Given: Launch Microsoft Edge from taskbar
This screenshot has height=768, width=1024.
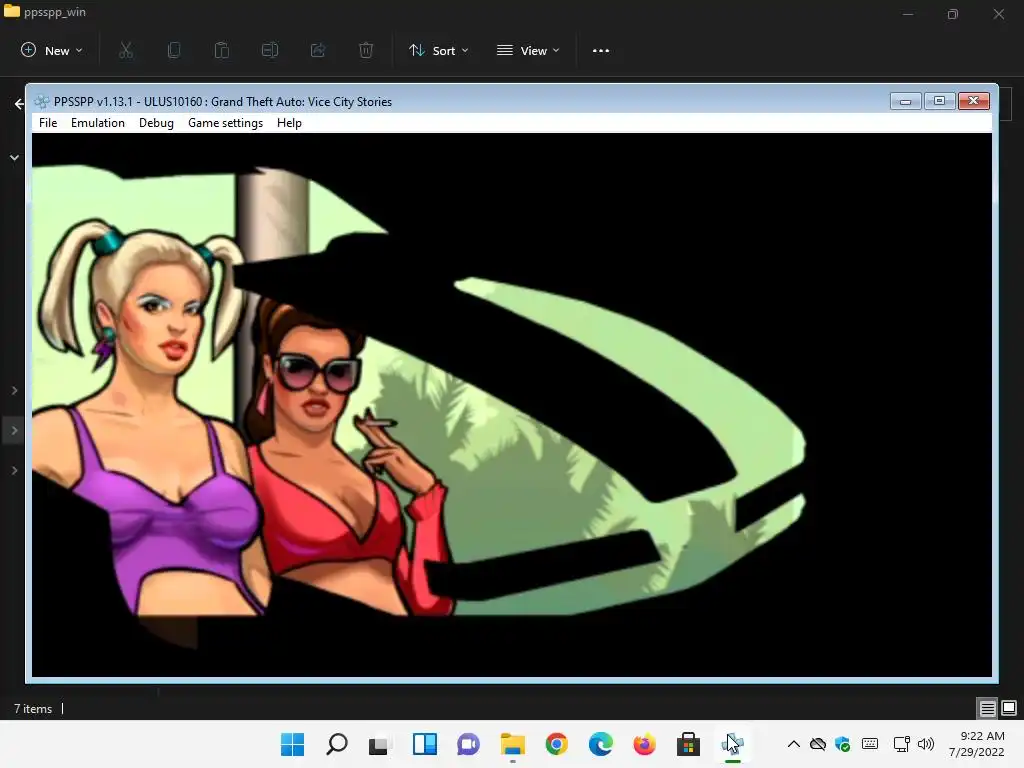Looking at the screenshot, I should coord(600,744).
